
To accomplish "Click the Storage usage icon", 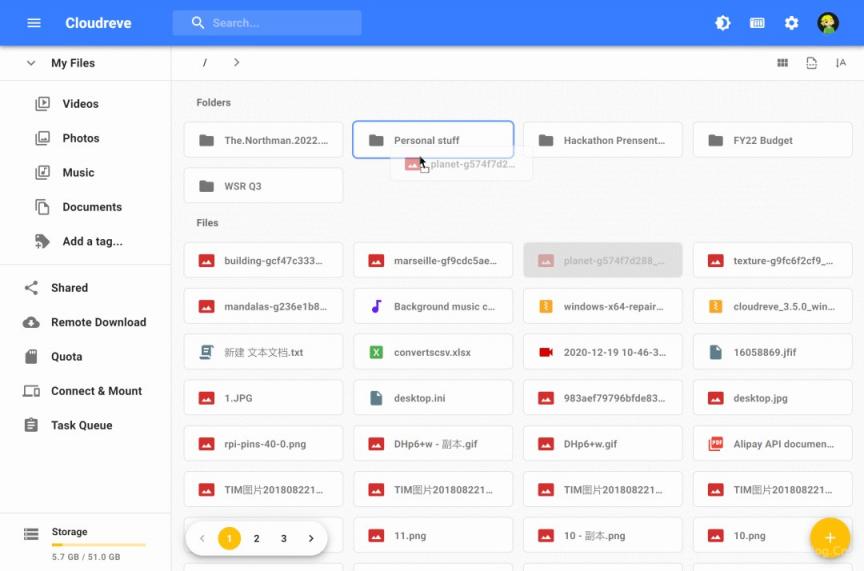I will (31, 534).
